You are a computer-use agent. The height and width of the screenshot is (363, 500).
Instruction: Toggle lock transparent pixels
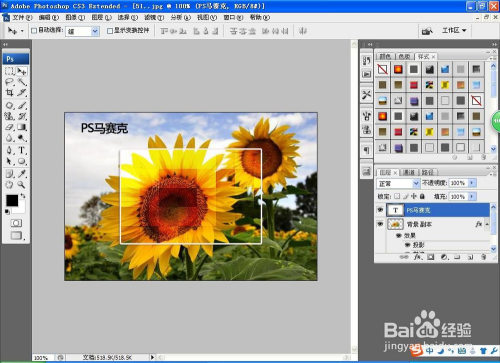click(397, 196)
